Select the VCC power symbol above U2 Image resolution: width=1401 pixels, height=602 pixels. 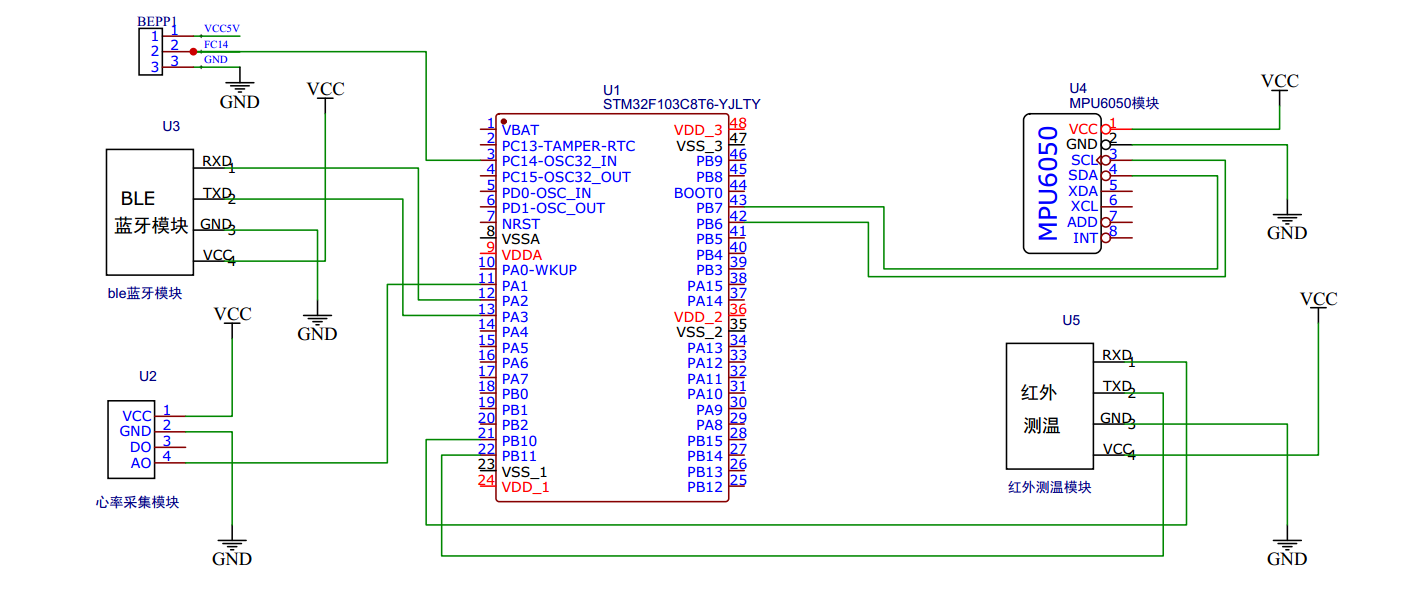pyautogui.click(x=232, y=315)
